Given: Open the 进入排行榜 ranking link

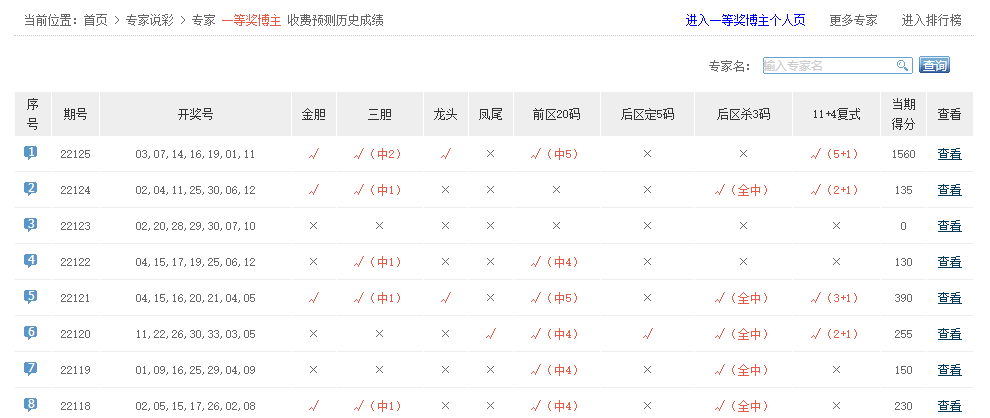Looking at the screenshot, I should click(x=931, y=20).
